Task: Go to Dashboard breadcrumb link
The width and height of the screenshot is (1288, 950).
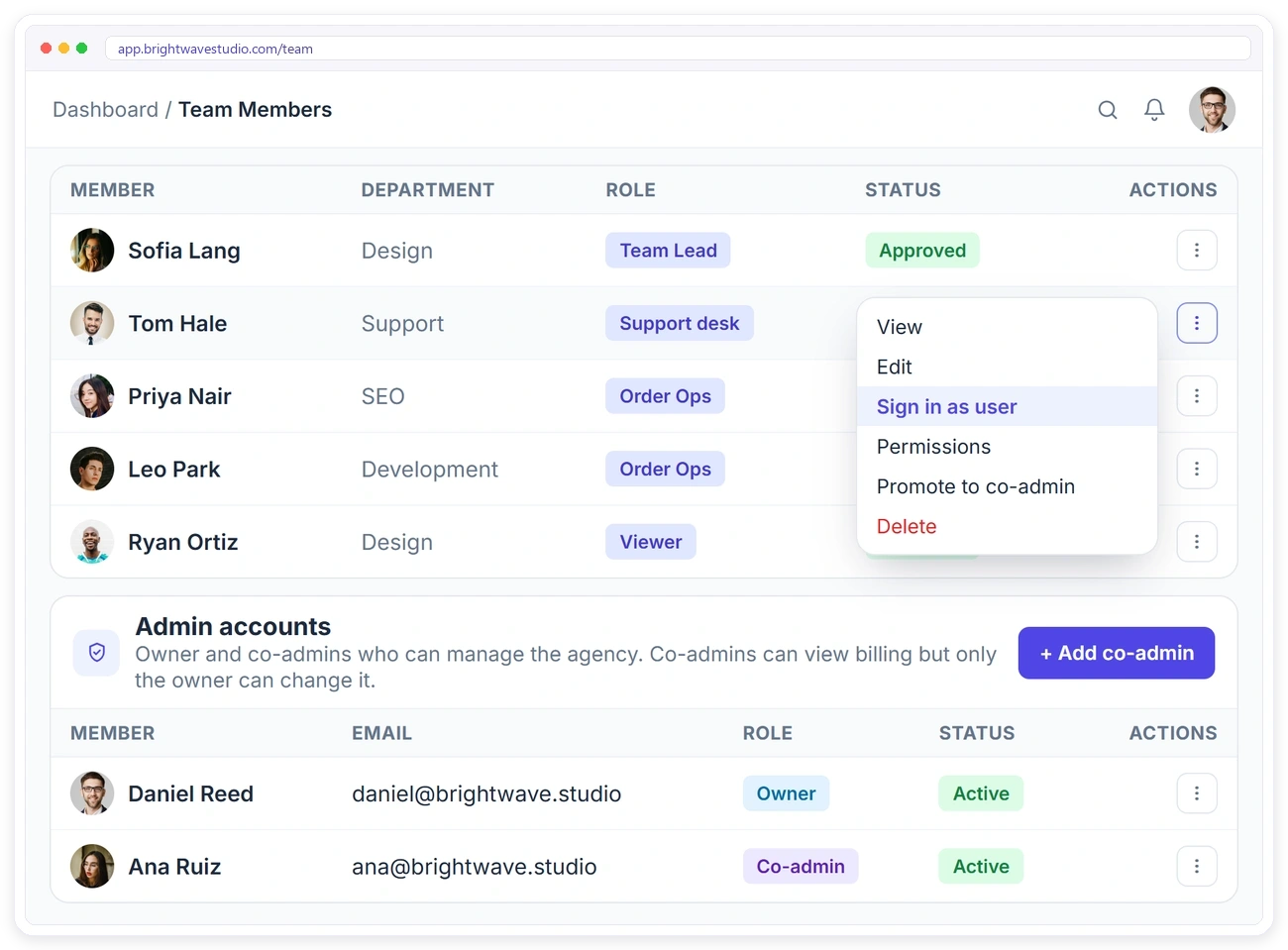Action: (105, 110)
